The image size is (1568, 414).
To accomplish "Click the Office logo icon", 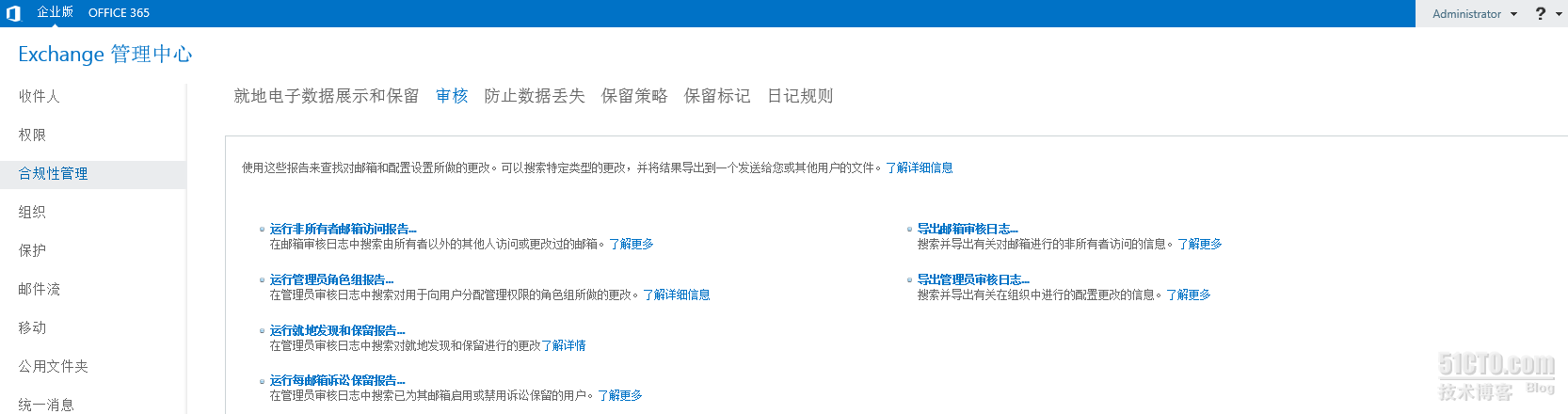I will point(13,13).
